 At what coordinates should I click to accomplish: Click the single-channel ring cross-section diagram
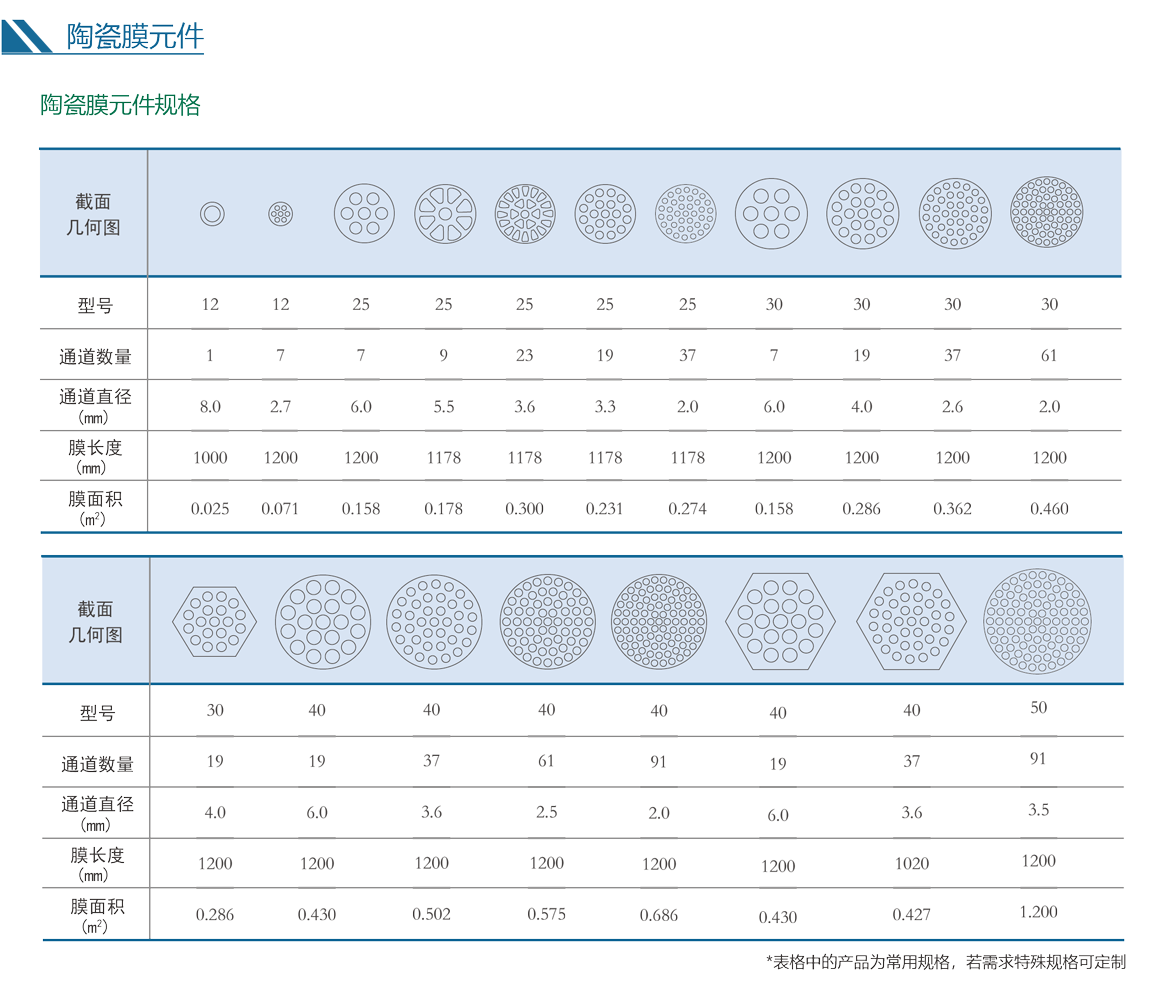point(212,214)
